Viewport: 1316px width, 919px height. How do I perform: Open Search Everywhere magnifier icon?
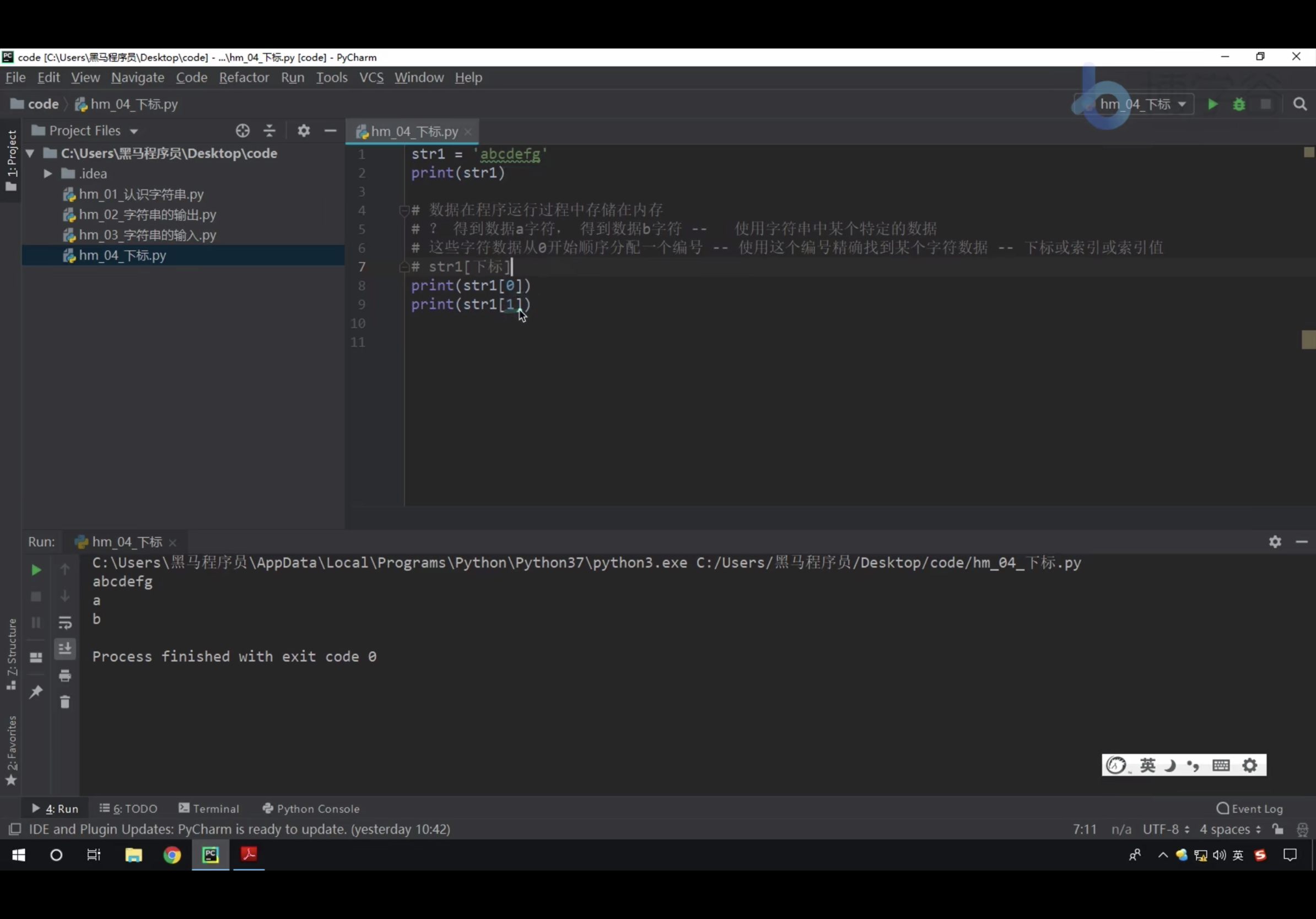(x=1299, y=104)
